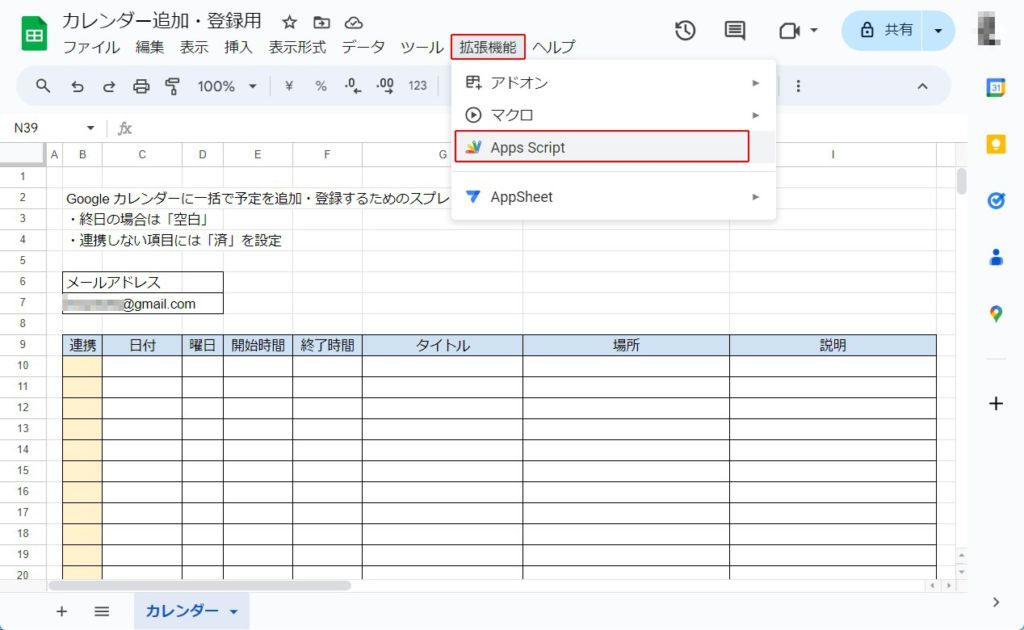Star this spreadsheet document
The image size is (1024, 630).
[289, 22]
